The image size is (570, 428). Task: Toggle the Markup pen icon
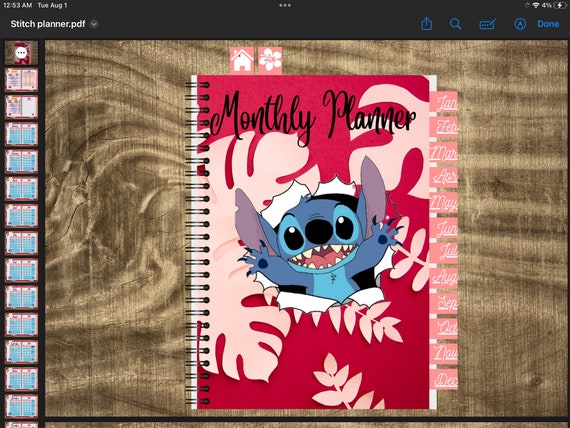[x=520, y=24]
